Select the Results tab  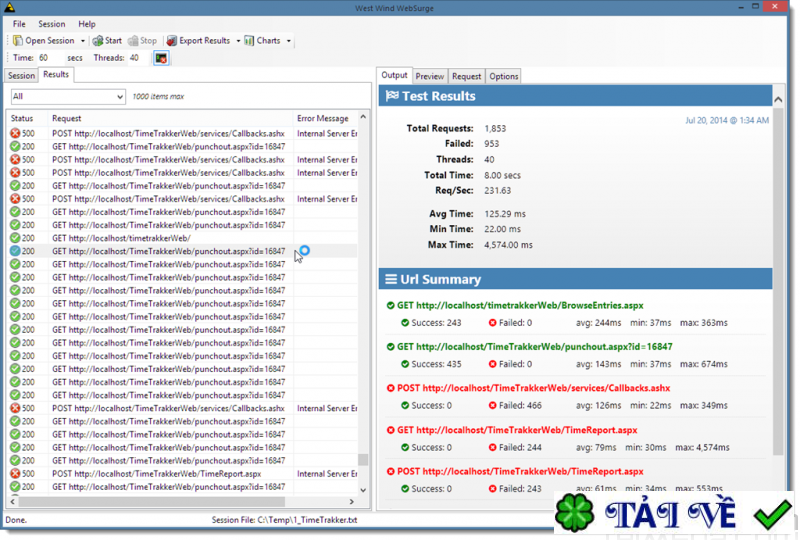click(x=56, y=75)
